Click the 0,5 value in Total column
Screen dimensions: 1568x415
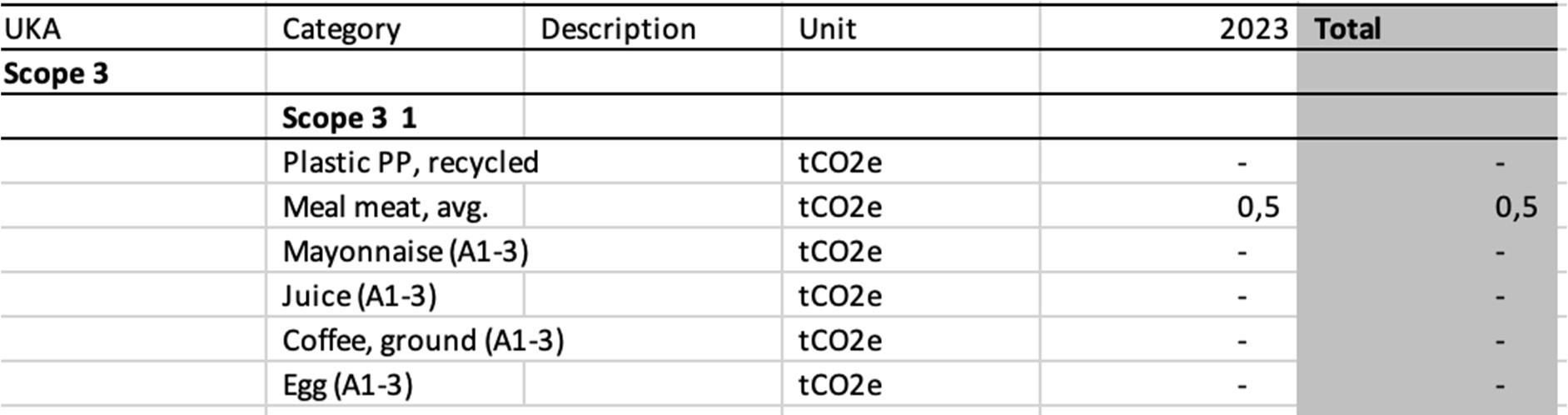coord(1515,207)
